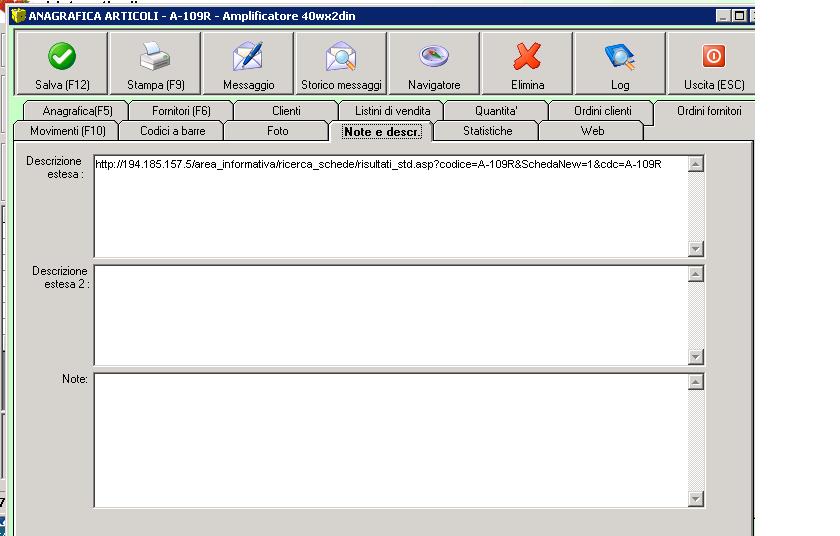Click the Salva (F12) green checkmark button
This screenshot has height=536, width=840.
pyautogui.click(x=62, y=63)
